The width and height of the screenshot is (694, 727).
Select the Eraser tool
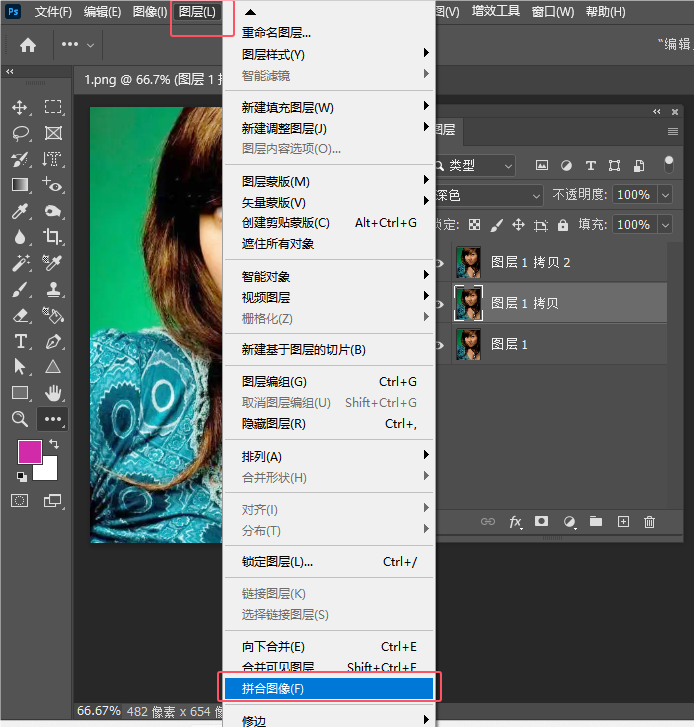(20, 316)
